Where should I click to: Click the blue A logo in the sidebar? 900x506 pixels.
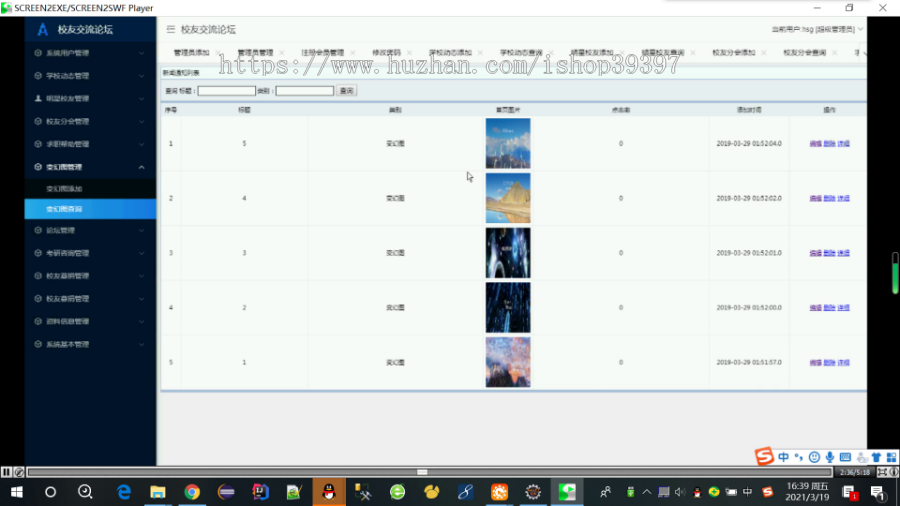[42, 29]
